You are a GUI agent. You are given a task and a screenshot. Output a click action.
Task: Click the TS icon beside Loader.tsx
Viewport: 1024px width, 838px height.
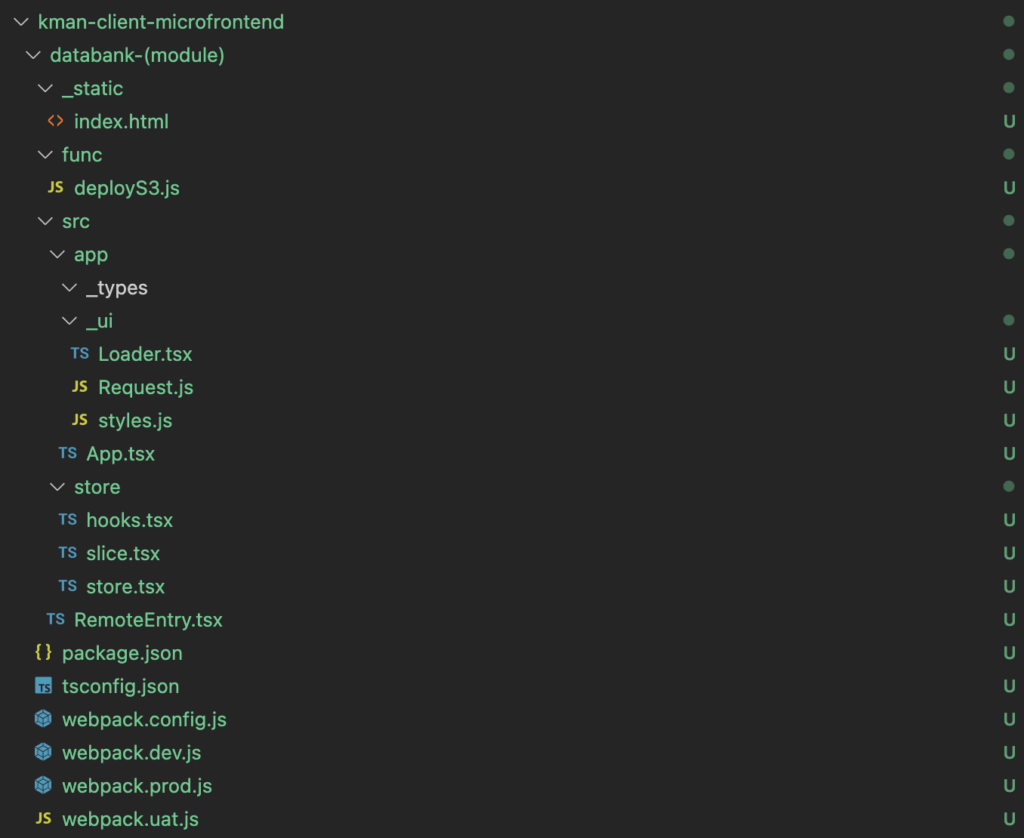[80, 354]
